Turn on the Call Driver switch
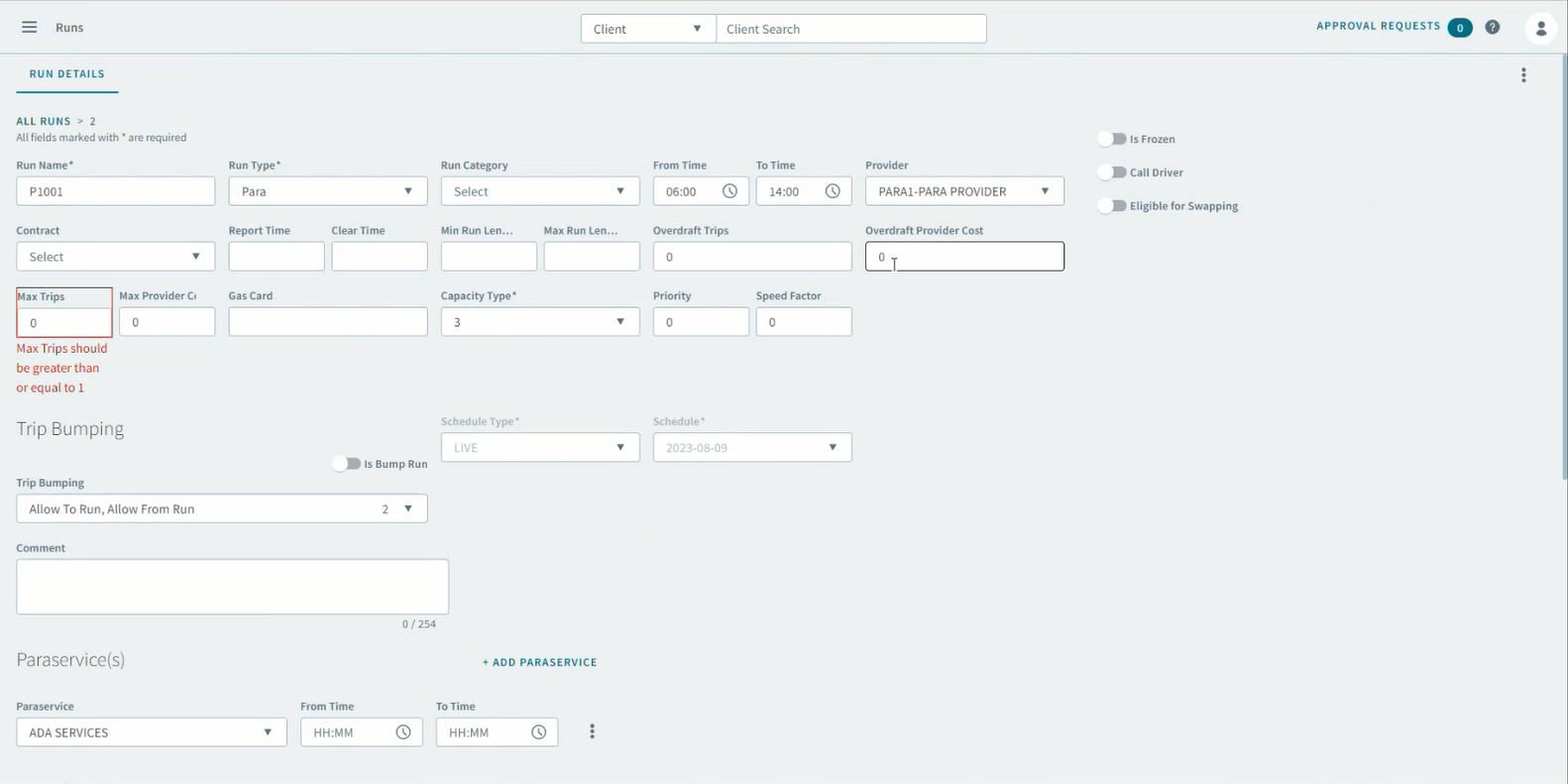 [x=1112, y=172]
